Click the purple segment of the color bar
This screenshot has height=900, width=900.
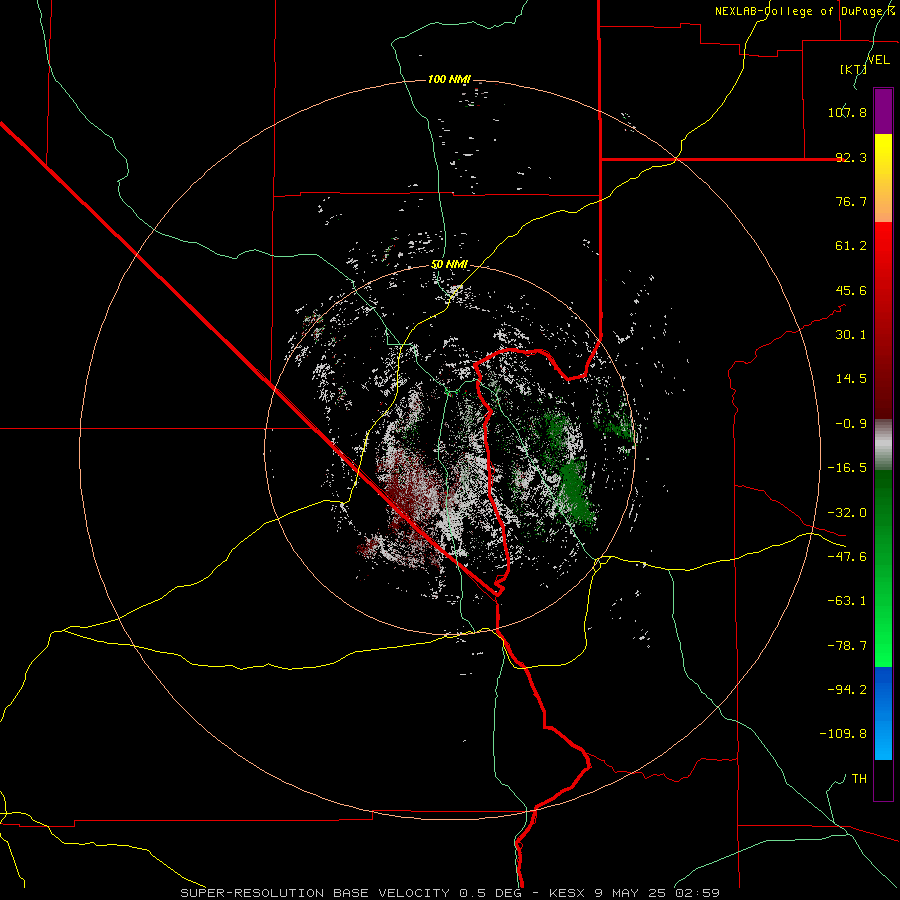click(883, 111)
